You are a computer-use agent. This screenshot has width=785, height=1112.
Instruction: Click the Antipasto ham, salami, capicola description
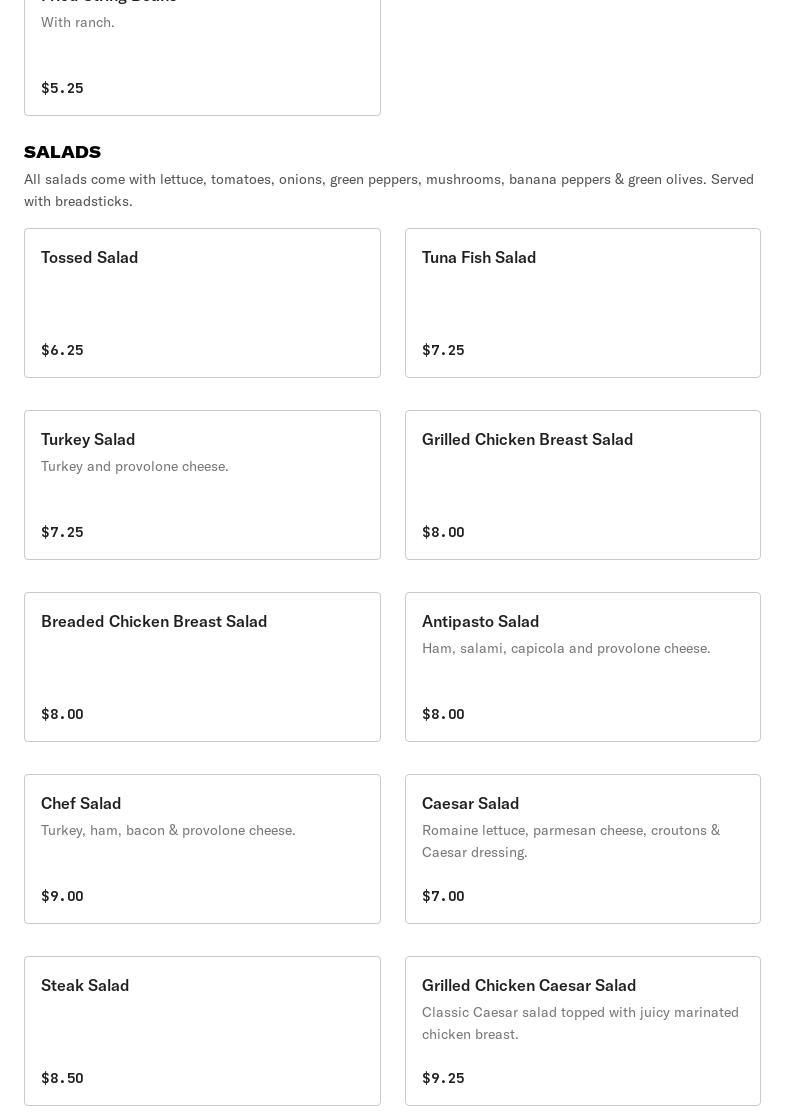(x=566, y=648)
